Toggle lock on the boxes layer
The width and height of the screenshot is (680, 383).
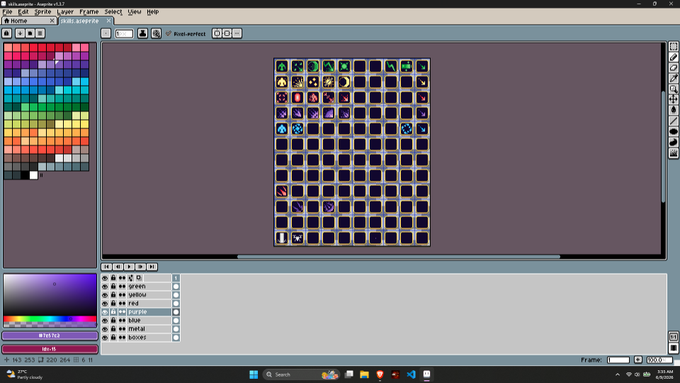(x=114, y=337)
